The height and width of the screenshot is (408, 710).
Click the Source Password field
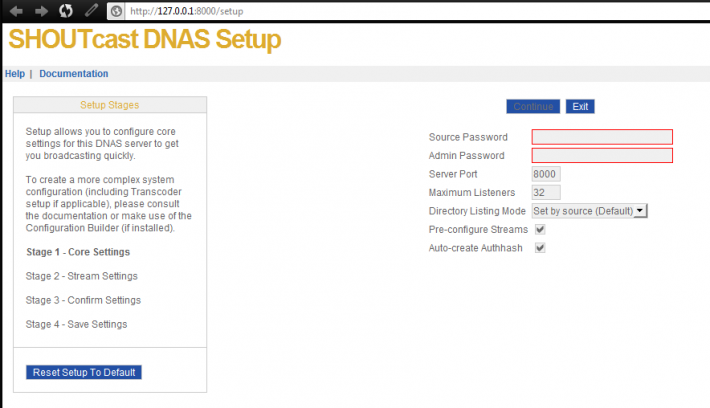point(602,137)
